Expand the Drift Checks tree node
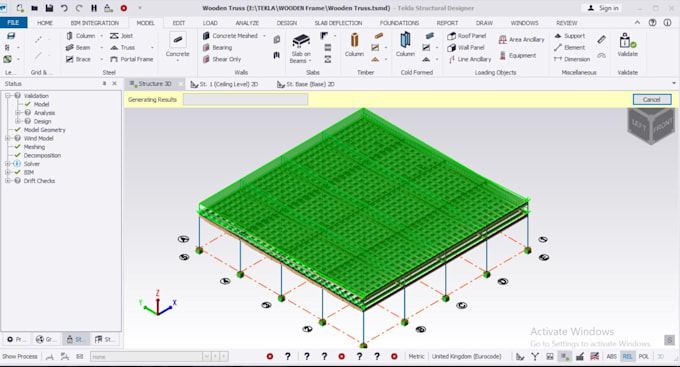This screenshot has height=367, width=680. (7, 181)
